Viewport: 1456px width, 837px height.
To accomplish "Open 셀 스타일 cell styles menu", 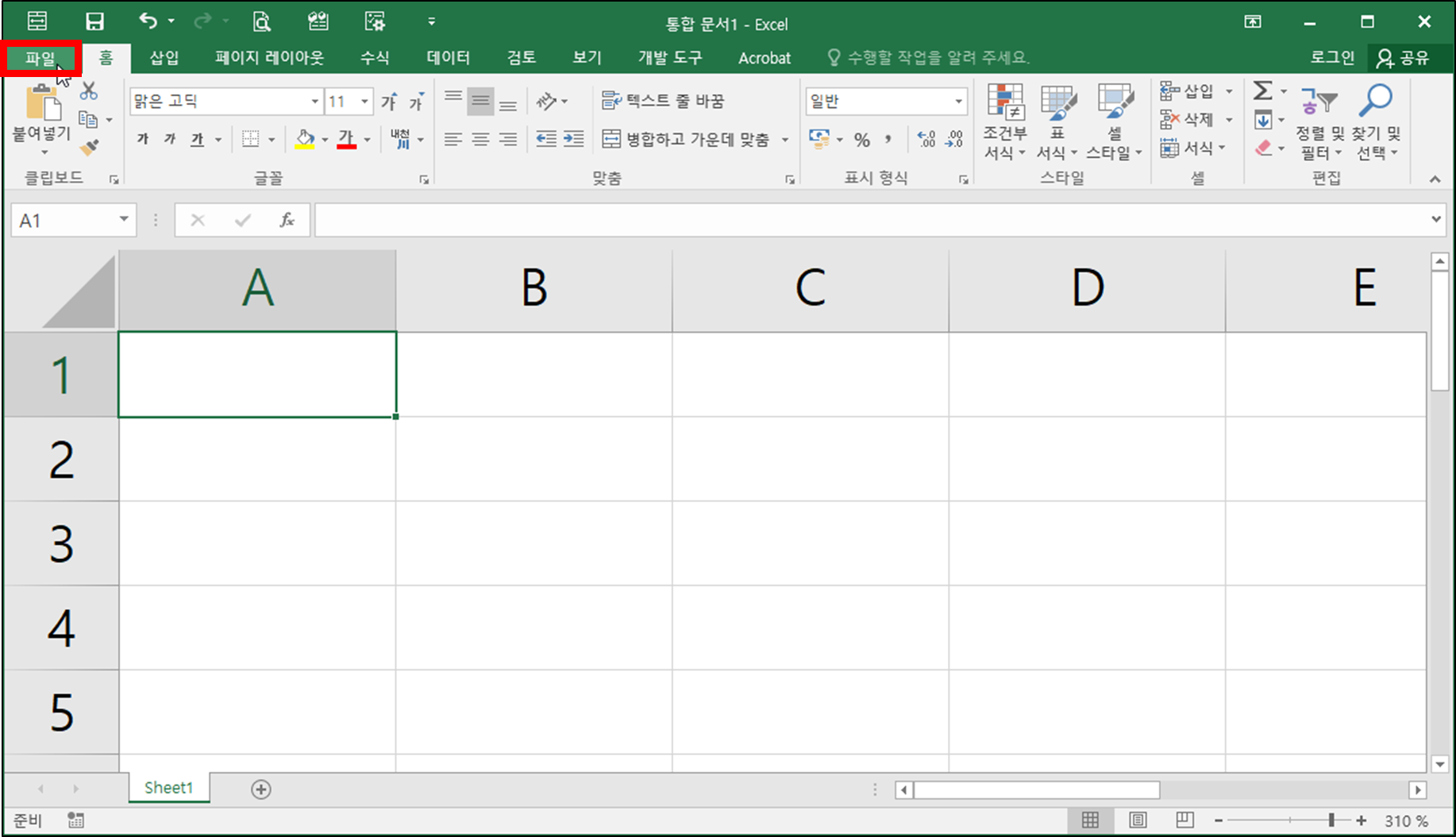I will coord(1114,121).
